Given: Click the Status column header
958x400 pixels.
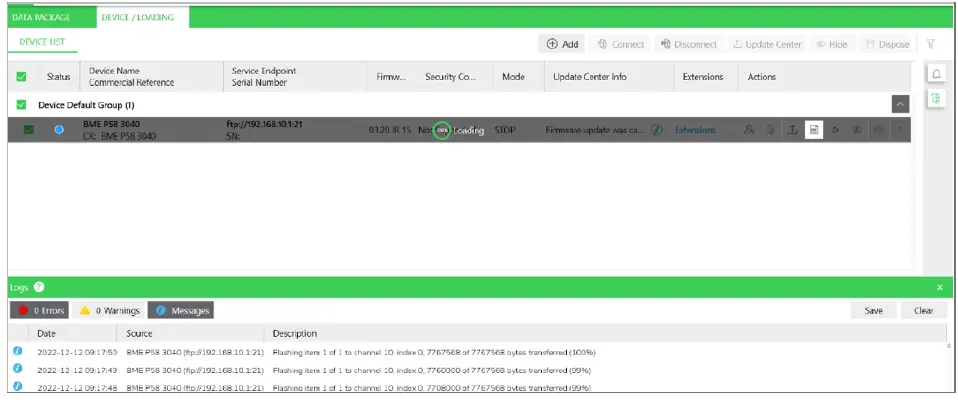Looking at the screenshot, I should [x=59, y=76].
